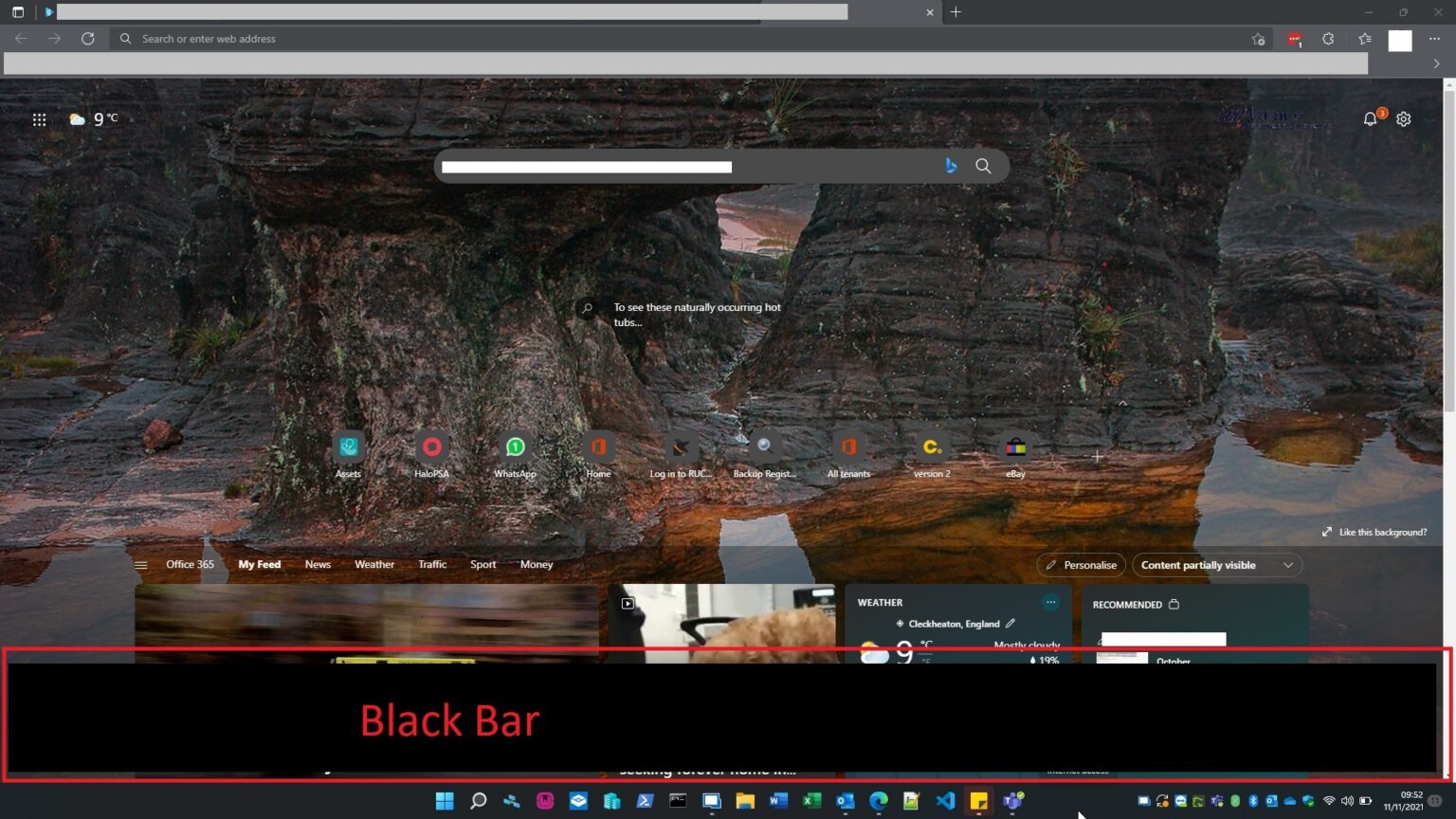The image size is (1456, 819).
Task: Switch to the Money tab
Action: pos(537,564)
